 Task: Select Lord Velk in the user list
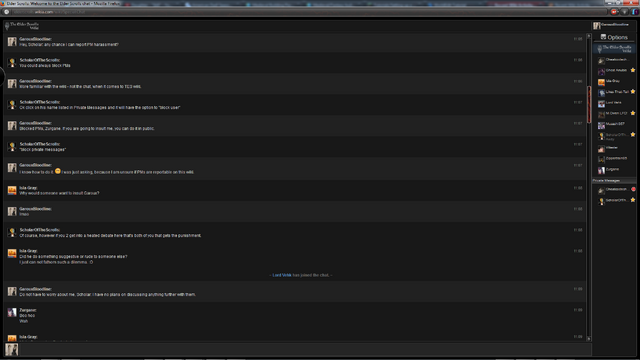pyautogui.click(x=614, y=103)
